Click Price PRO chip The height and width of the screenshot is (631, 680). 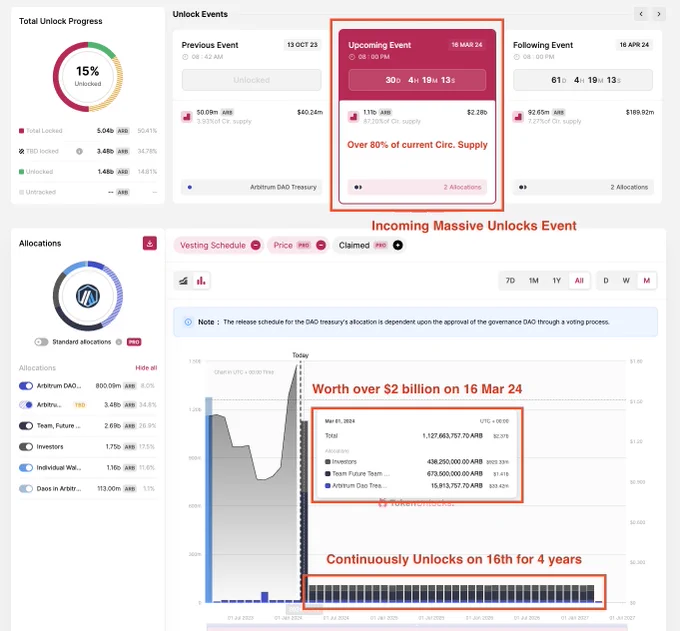[298, 245]
